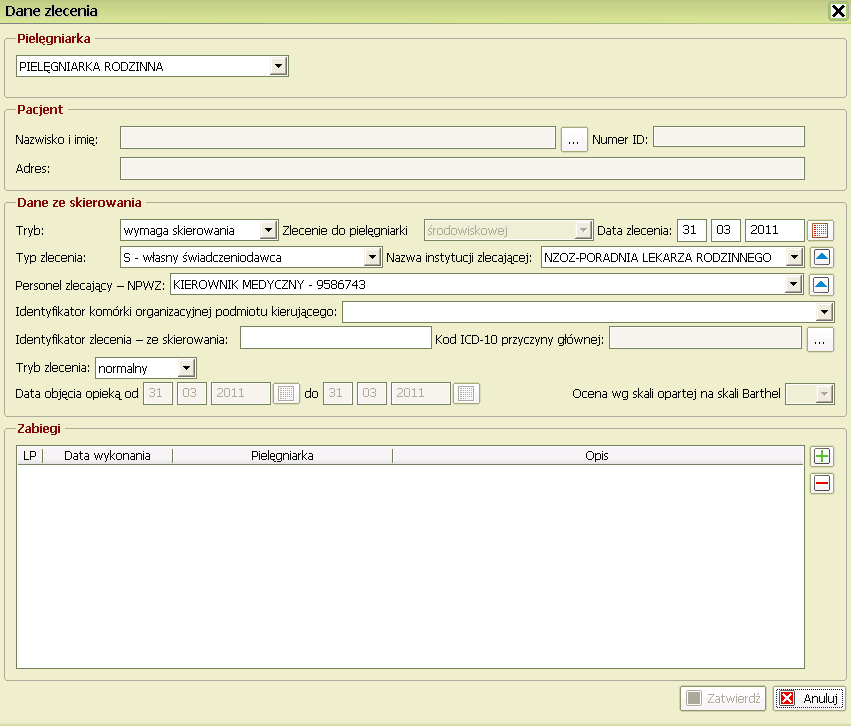The image size is (851, 726).
Task: Browse ICD-10 codes with ellipsis button
Action: pos(820,340)
